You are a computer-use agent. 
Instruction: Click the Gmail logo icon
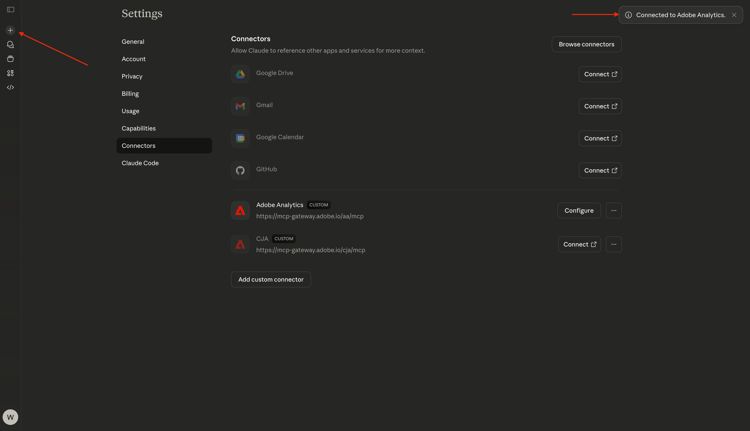tap(240, 106)
